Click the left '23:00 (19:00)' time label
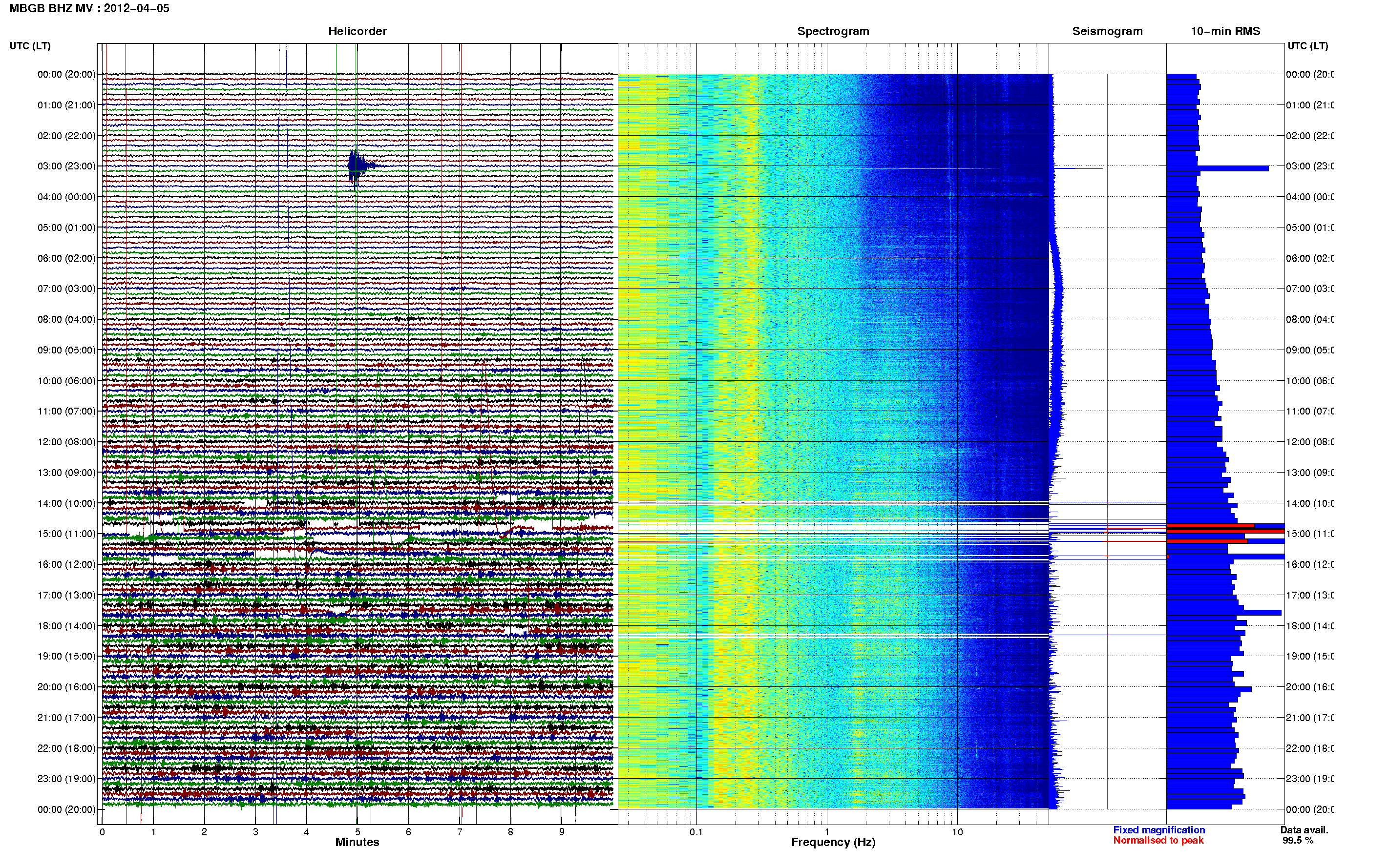The height and width of the screenshot is (868, 1389). (x=66, y=779)
